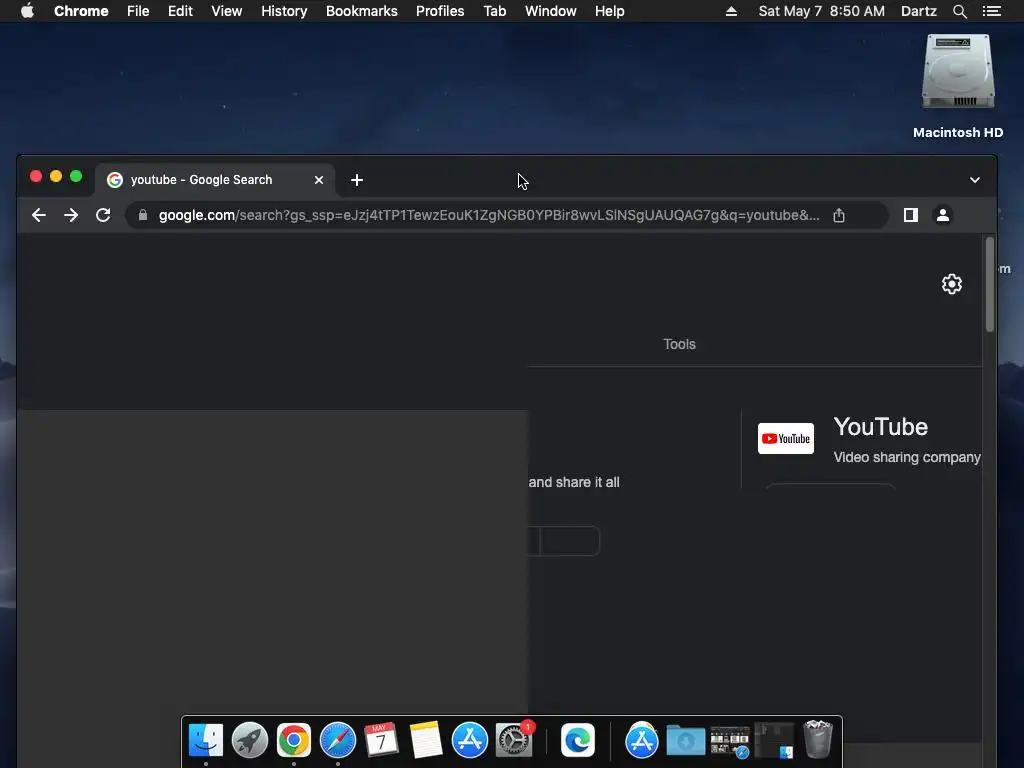Click the "Video sharing company" subtitle
Viewport: 1024px width, 768px height.
(x=906, y=457)
